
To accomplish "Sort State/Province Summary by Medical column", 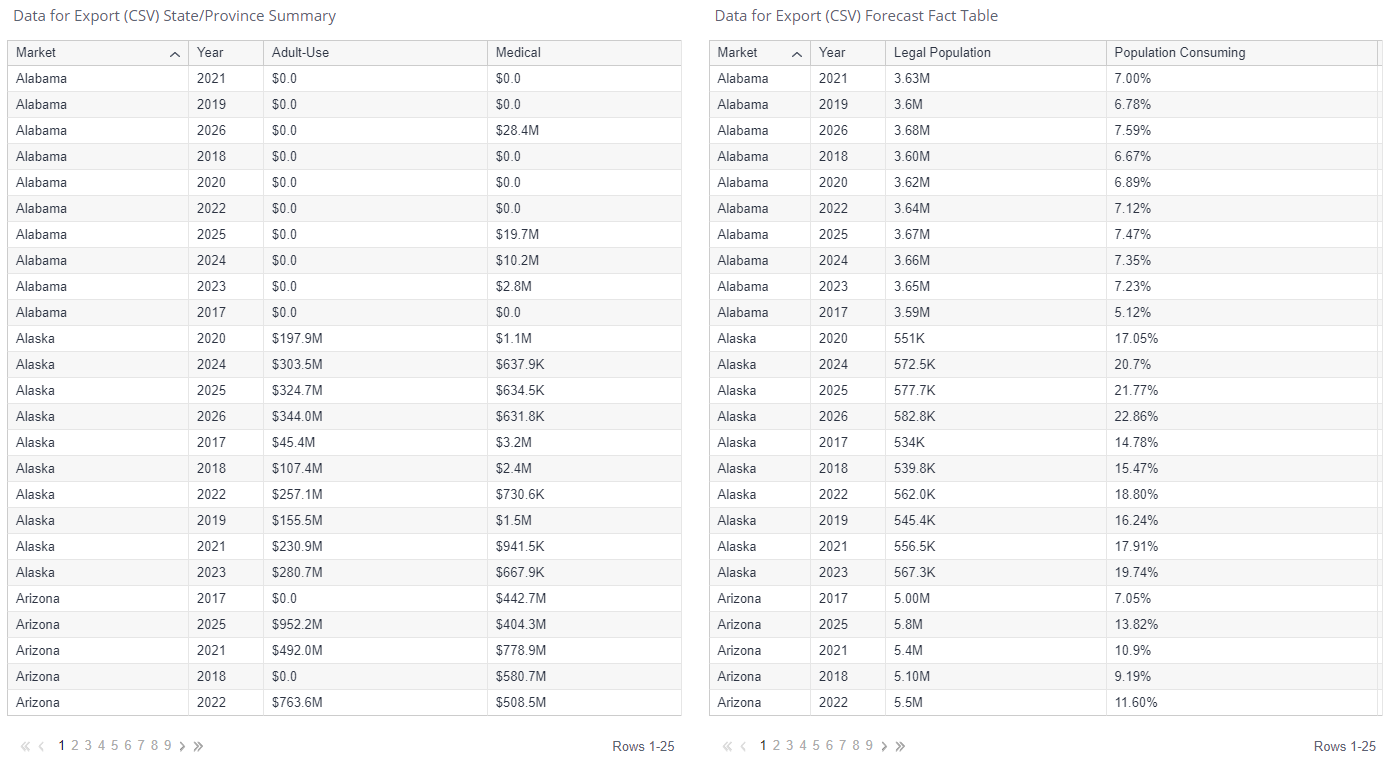I will click(x=518, y=53).
